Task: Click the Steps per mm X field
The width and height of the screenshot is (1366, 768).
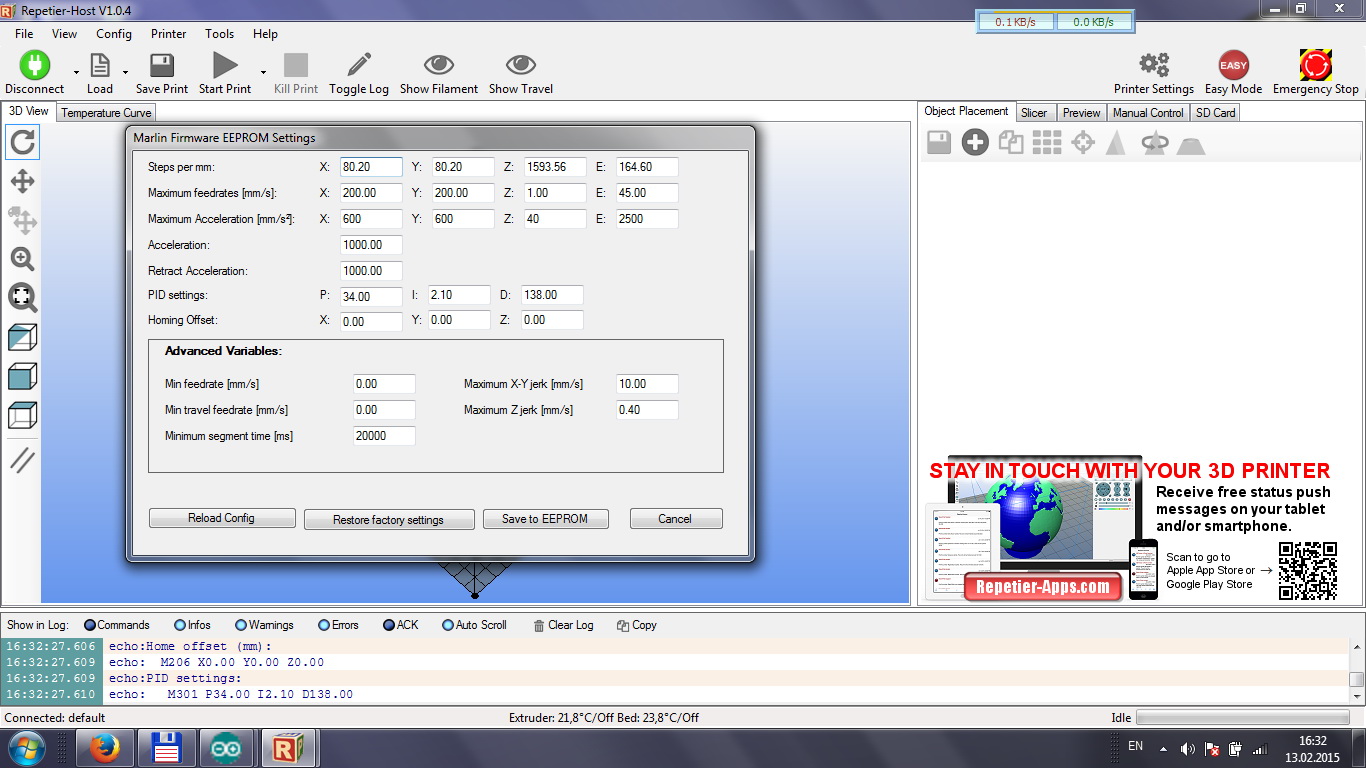Action: (371, 167)
